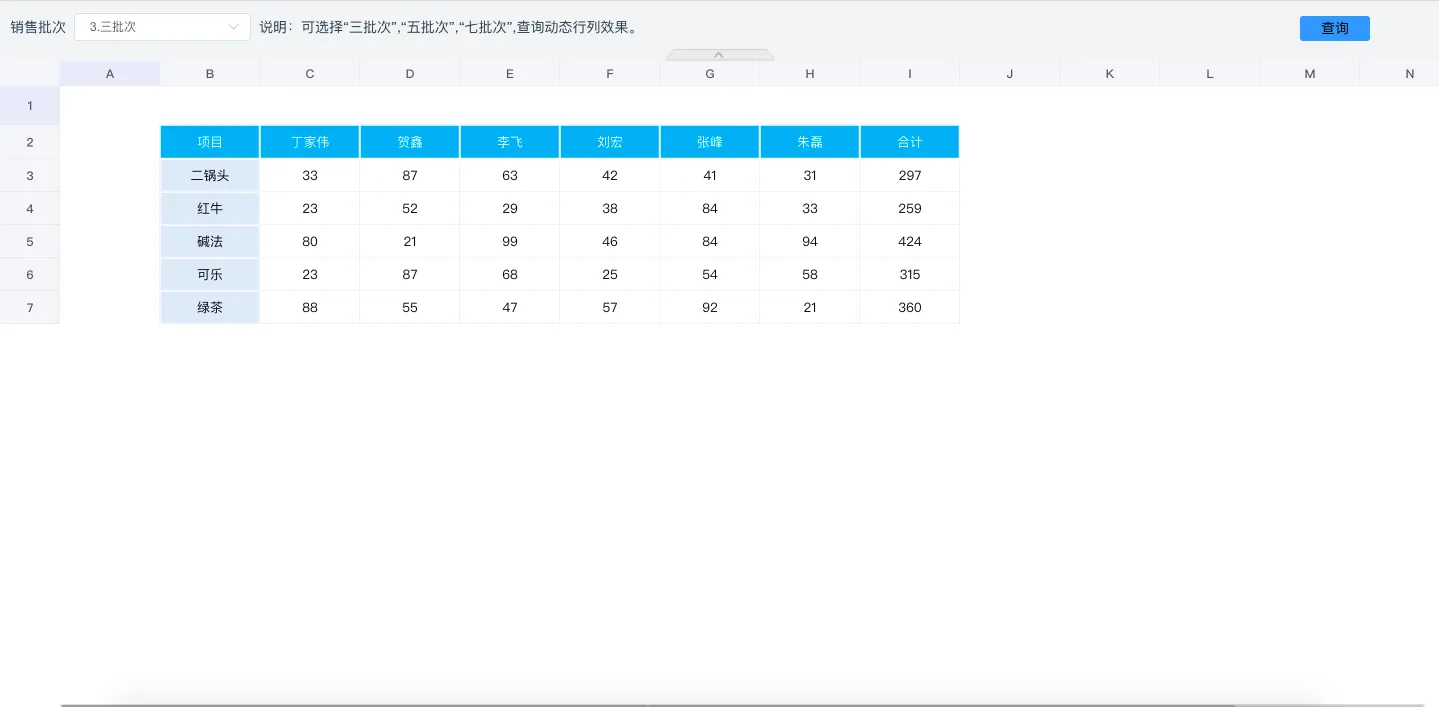The height and width of the screenshot is (707, 1439).
Task: Select row 1 header
Action: (x=30, y=106)
